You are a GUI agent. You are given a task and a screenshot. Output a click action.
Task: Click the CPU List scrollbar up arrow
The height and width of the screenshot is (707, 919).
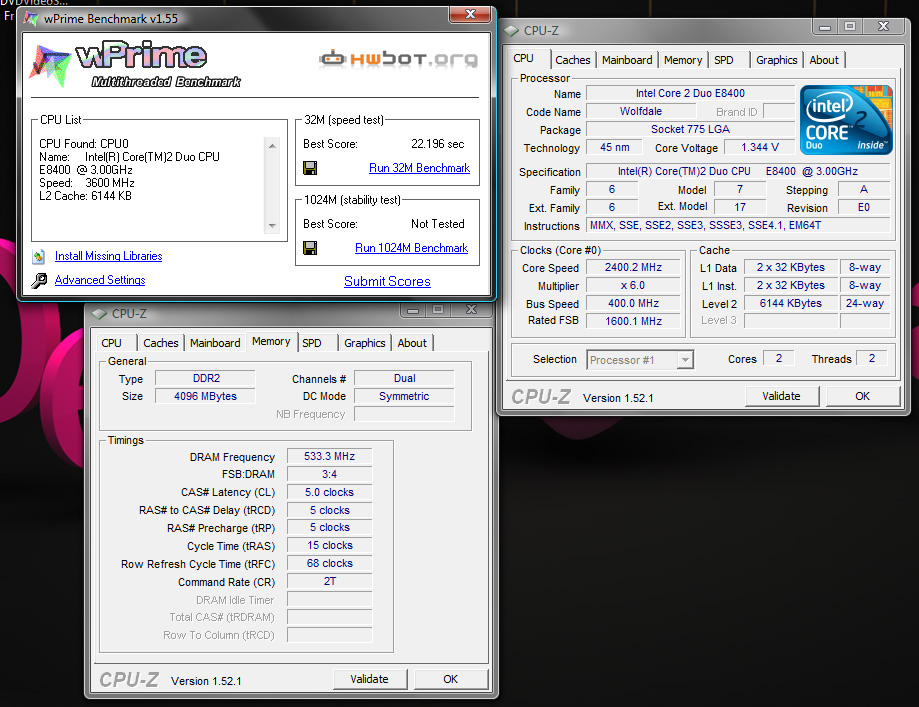(272, 145)
